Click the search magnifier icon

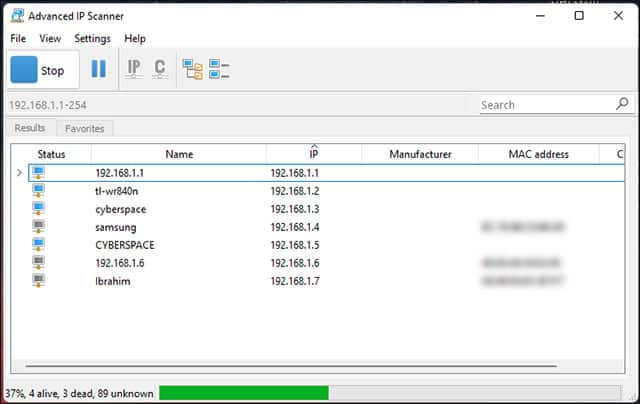point(622,104)
